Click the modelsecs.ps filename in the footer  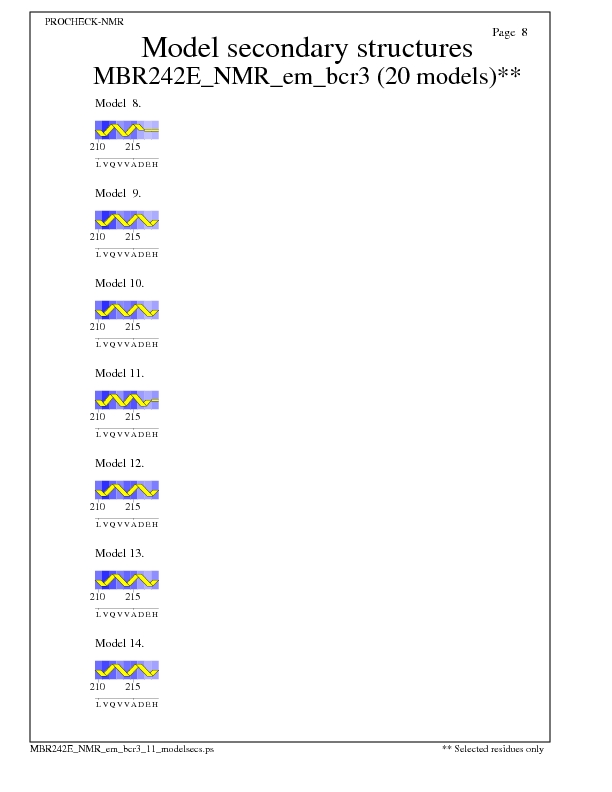click(x=122, y=749)
